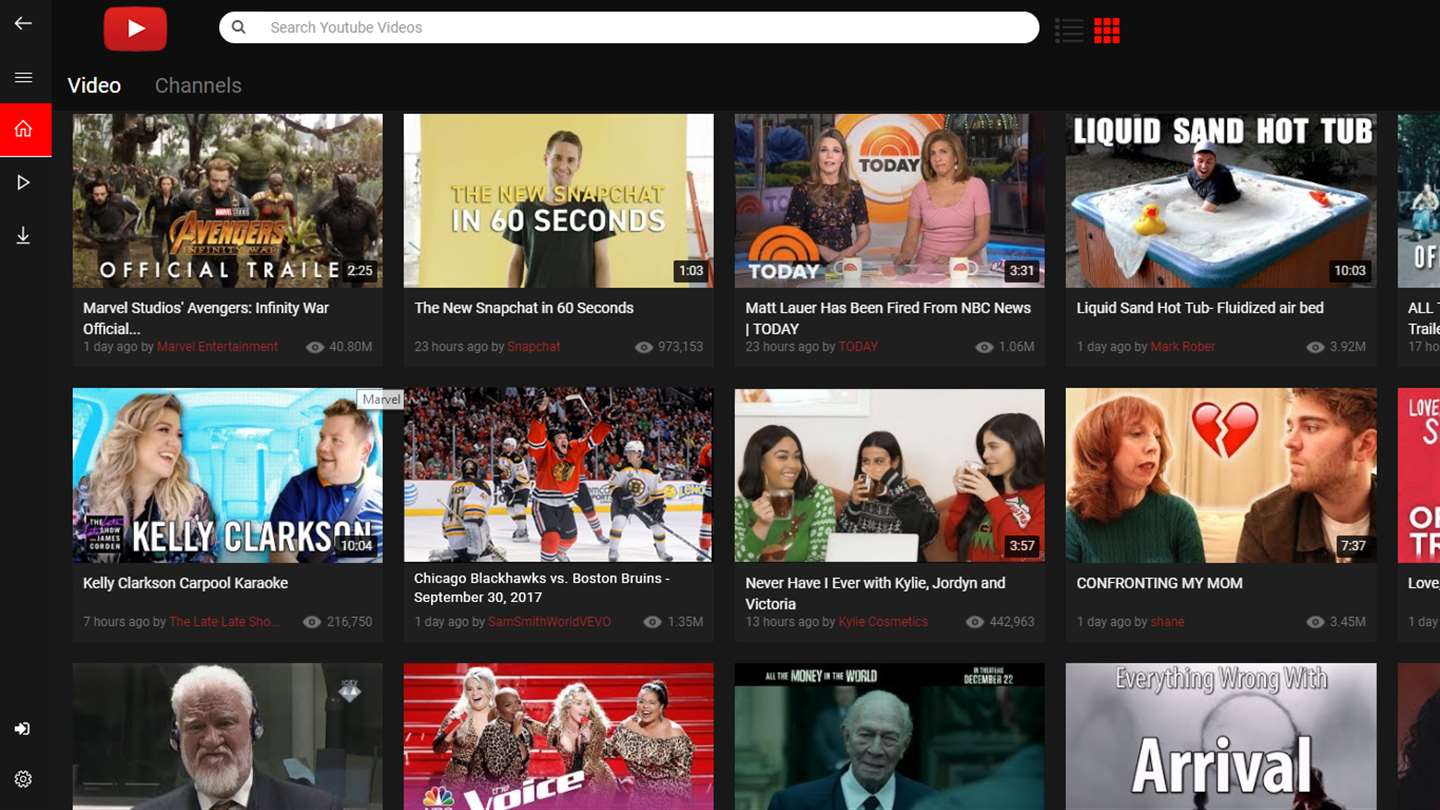Click the sign-in icon in the sidebar
Viewport: 1440px width, 810px height.
tap(23, 729)
